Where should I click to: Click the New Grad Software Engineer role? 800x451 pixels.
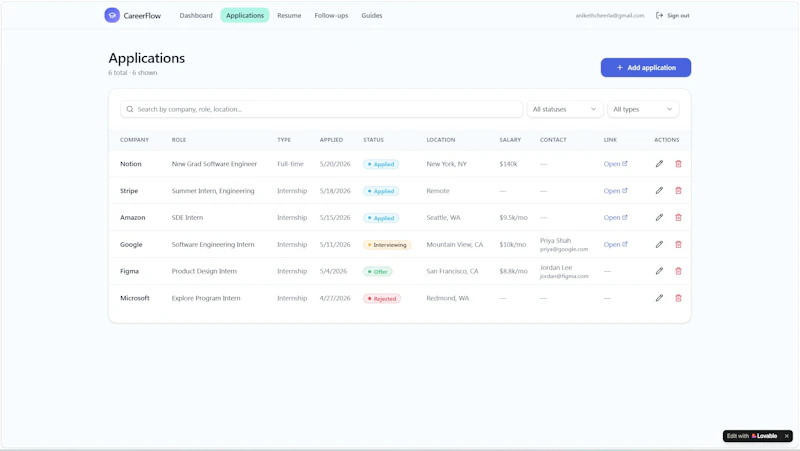[x=214, y=164]
